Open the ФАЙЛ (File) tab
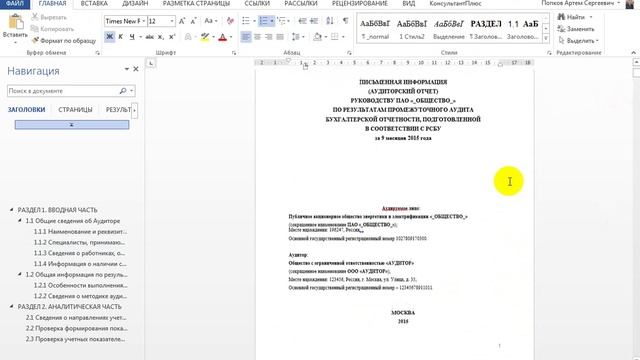 [15, 4]
